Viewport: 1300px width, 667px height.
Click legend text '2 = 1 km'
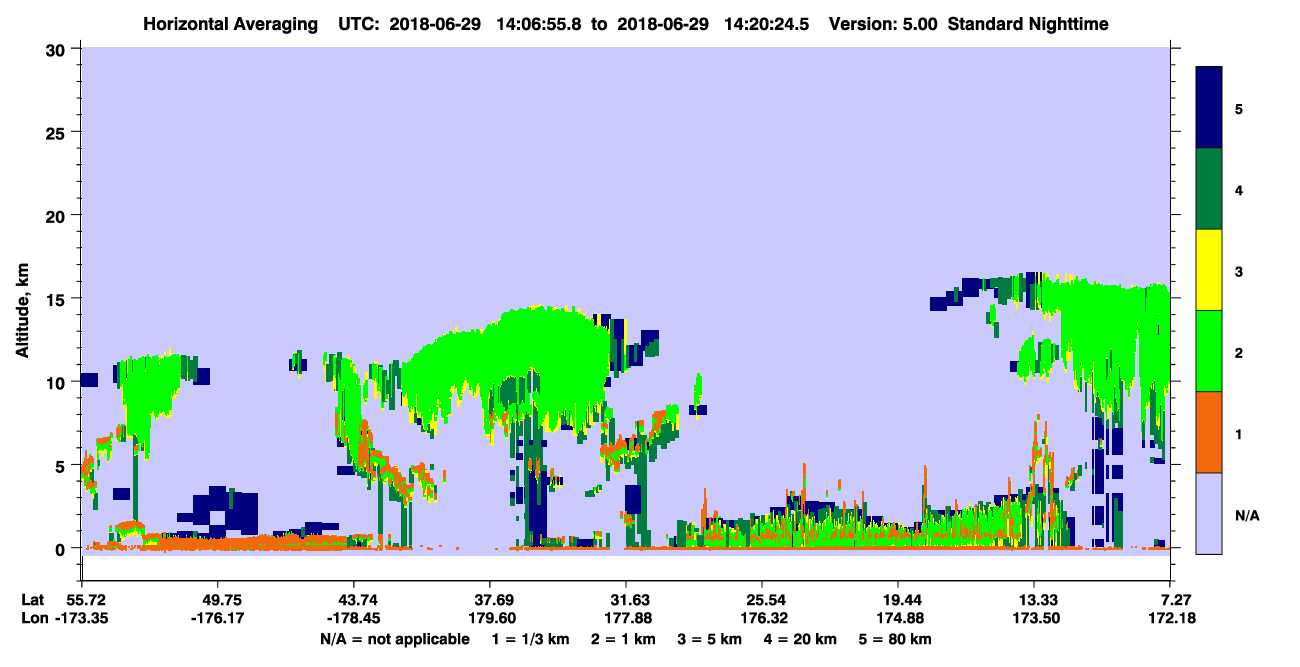622,639
